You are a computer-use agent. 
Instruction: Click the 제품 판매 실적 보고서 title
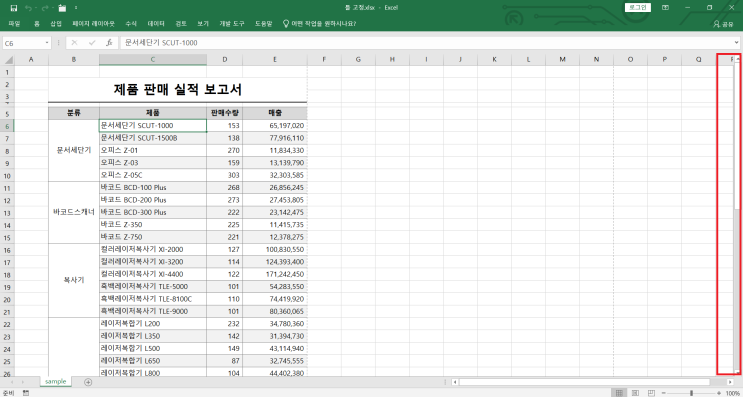click(x=178, y=89)
